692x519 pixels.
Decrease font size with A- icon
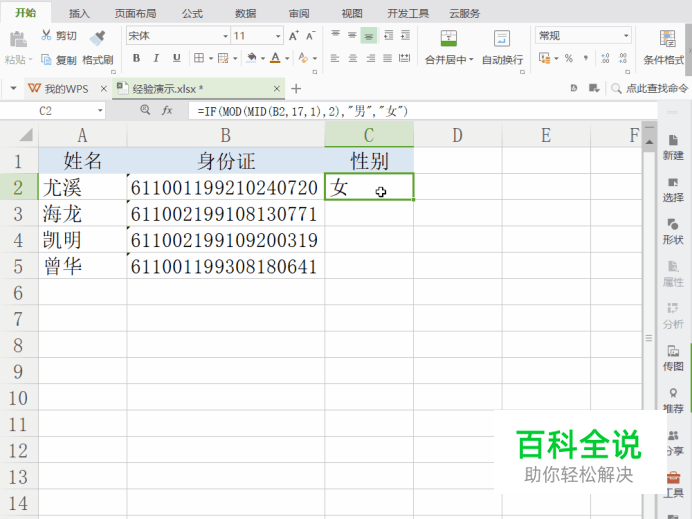[311, 36]
